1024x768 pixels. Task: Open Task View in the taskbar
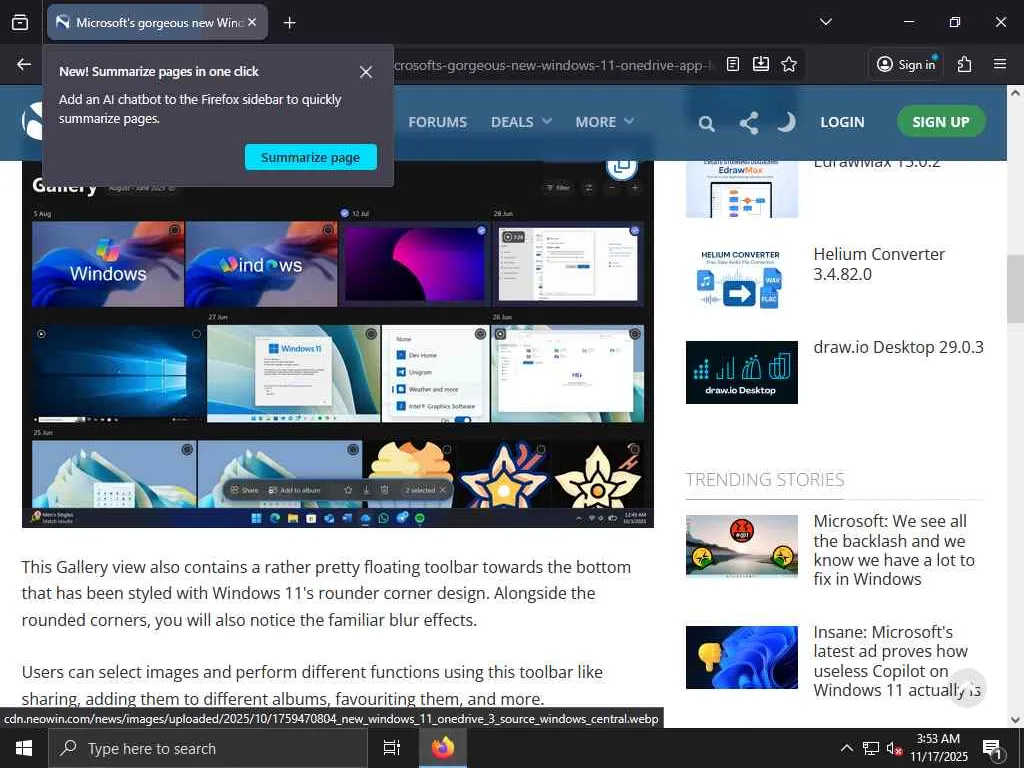[392, 748]
